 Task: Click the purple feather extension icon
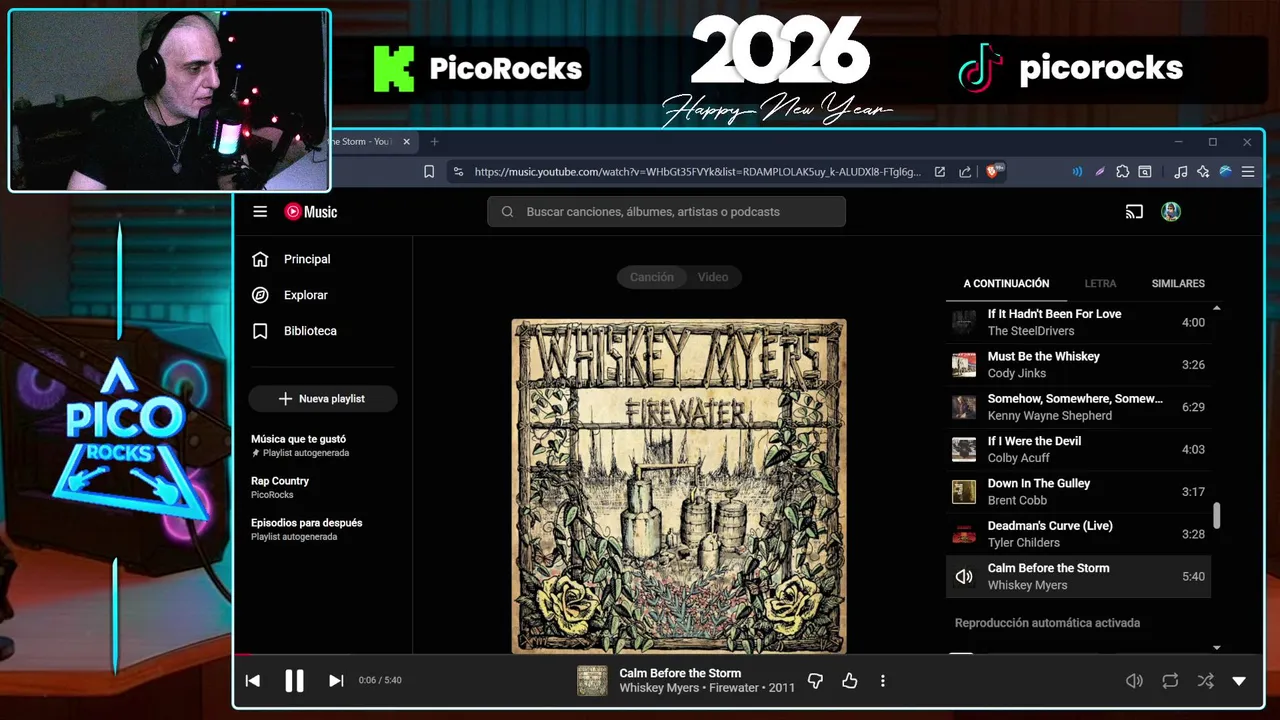(1100, 172)
